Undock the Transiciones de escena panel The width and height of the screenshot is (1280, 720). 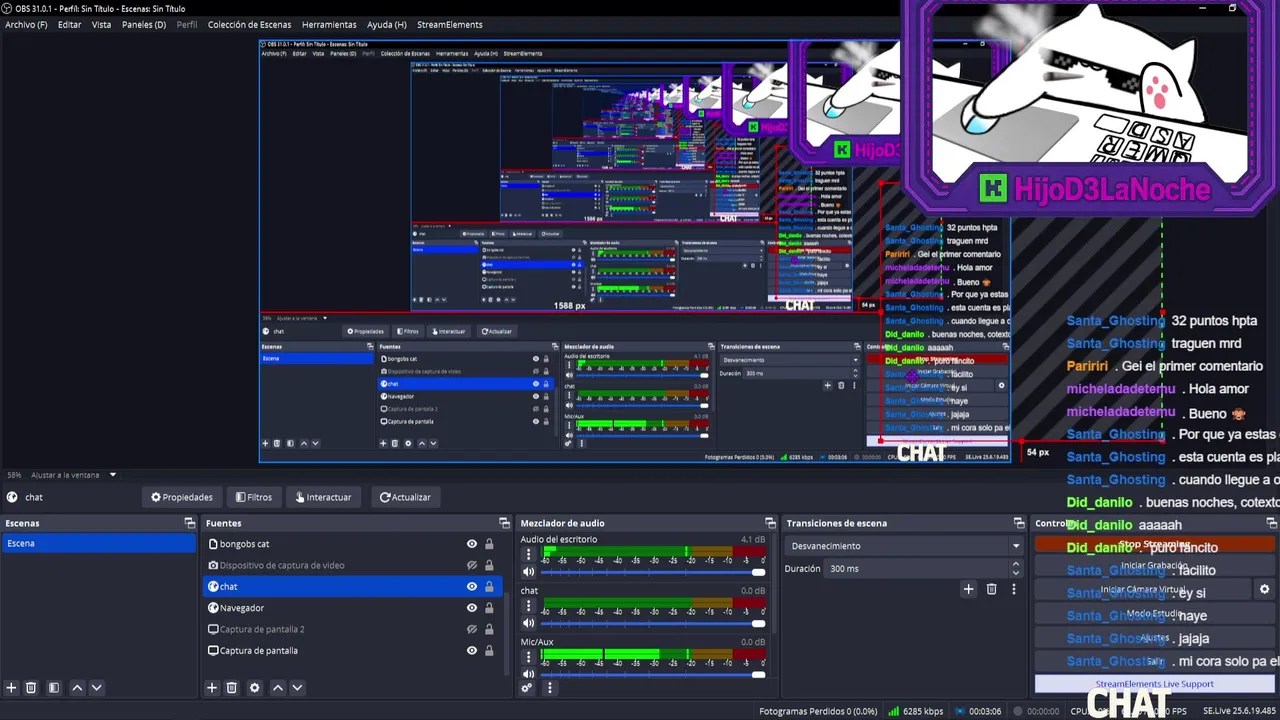1019,523
